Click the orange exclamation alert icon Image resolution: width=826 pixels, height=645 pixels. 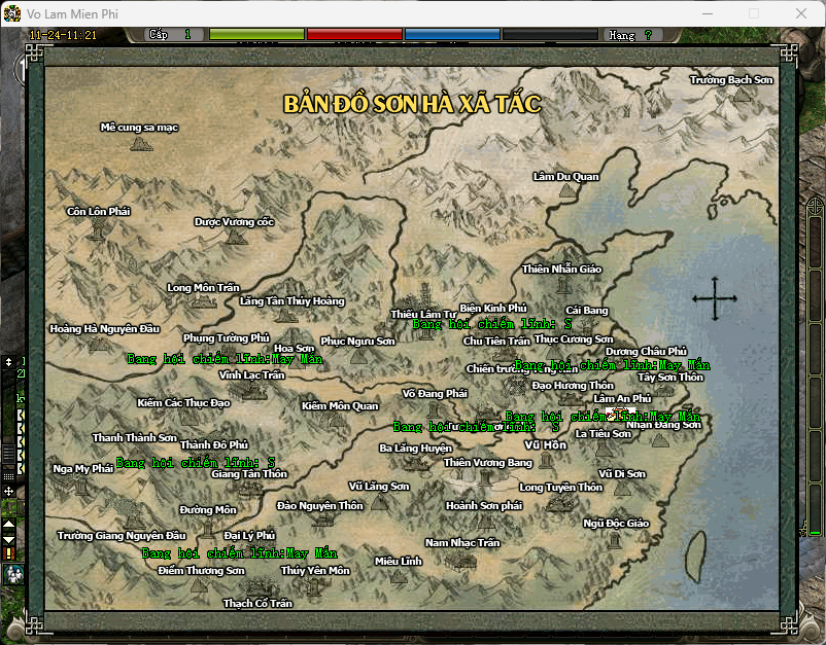click(9, 552)
